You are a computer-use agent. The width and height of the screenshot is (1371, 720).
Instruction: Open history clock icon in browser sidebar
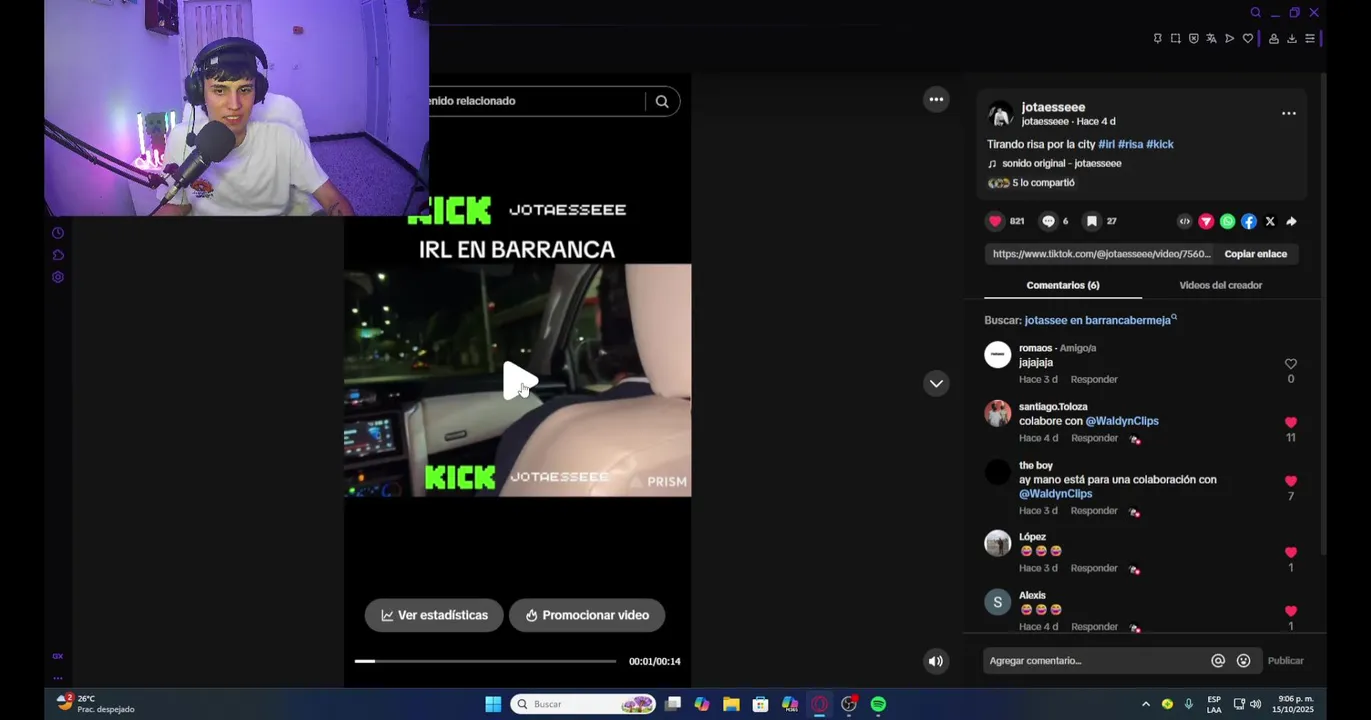pyautogui.click(x=58, y=233)
